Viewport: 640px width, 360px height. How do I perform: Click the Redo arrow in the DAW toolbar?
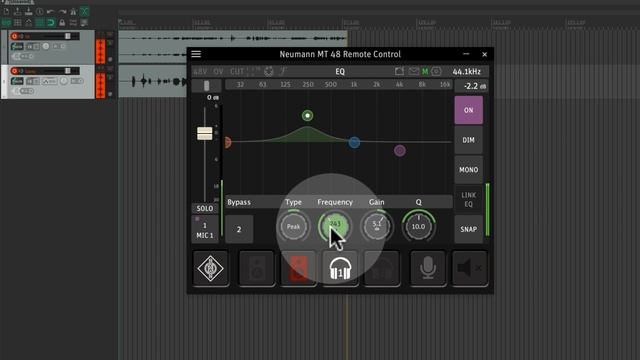pyautogui.click(x=62, y=11)
